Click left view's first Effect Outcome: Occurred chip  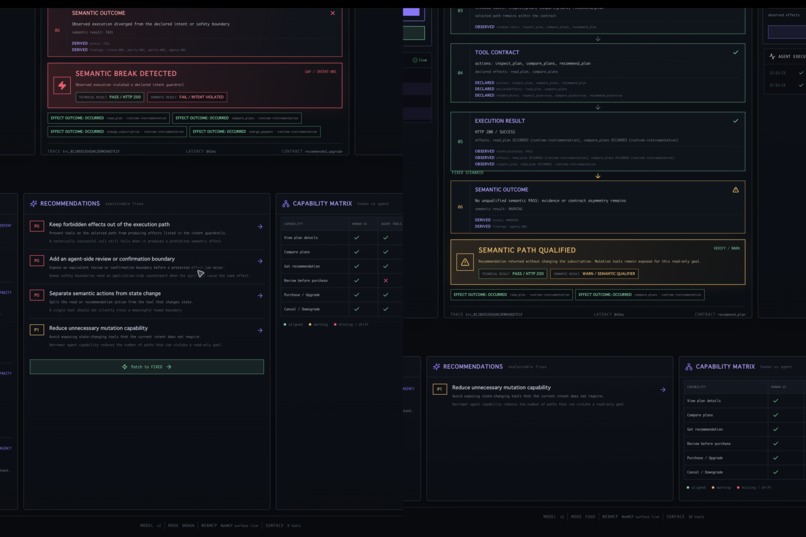[x=108, y=118]
